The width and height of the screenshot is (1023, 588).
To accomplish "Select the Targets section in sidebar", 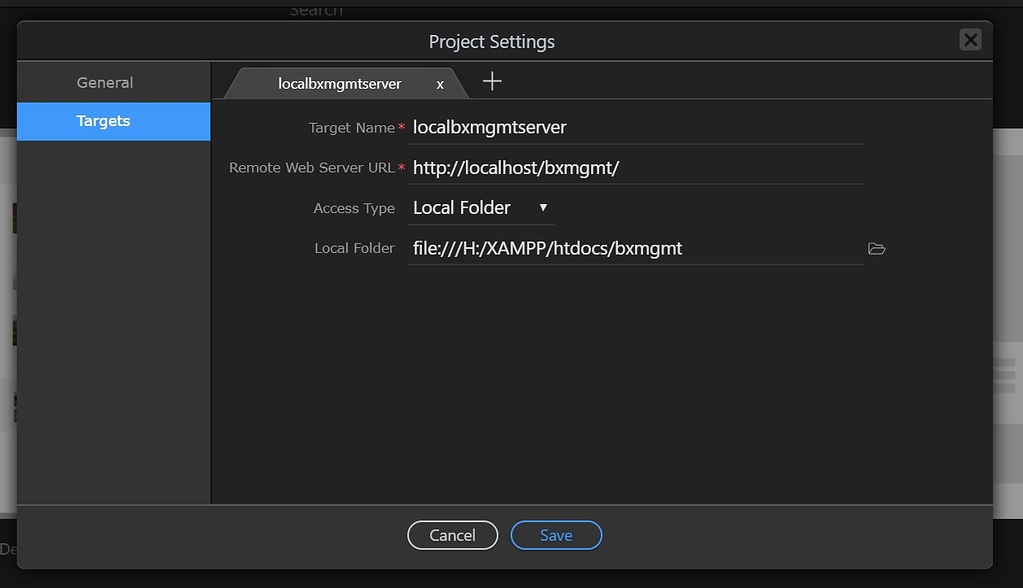I will point(103,120).
